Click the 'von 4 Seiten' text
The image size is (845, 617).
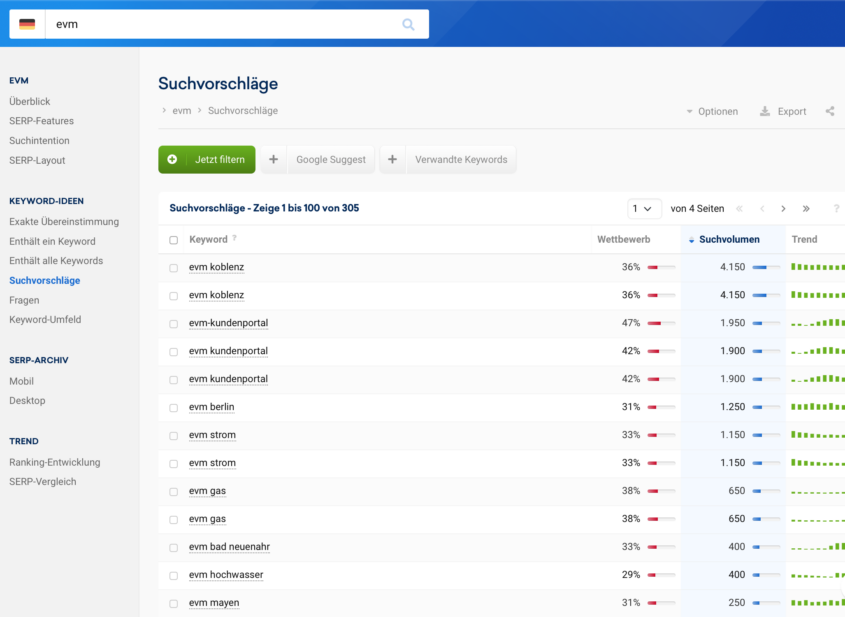click(697, 209)
